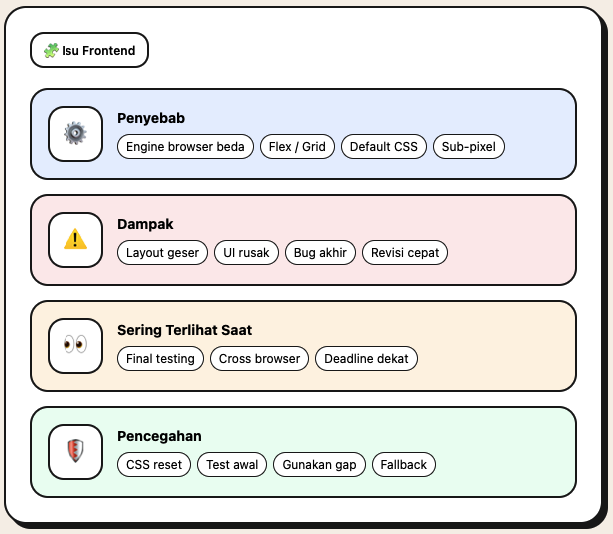613x534 pixels.
Task: Select the Deadline dekat chip
Action: (366, 359)
